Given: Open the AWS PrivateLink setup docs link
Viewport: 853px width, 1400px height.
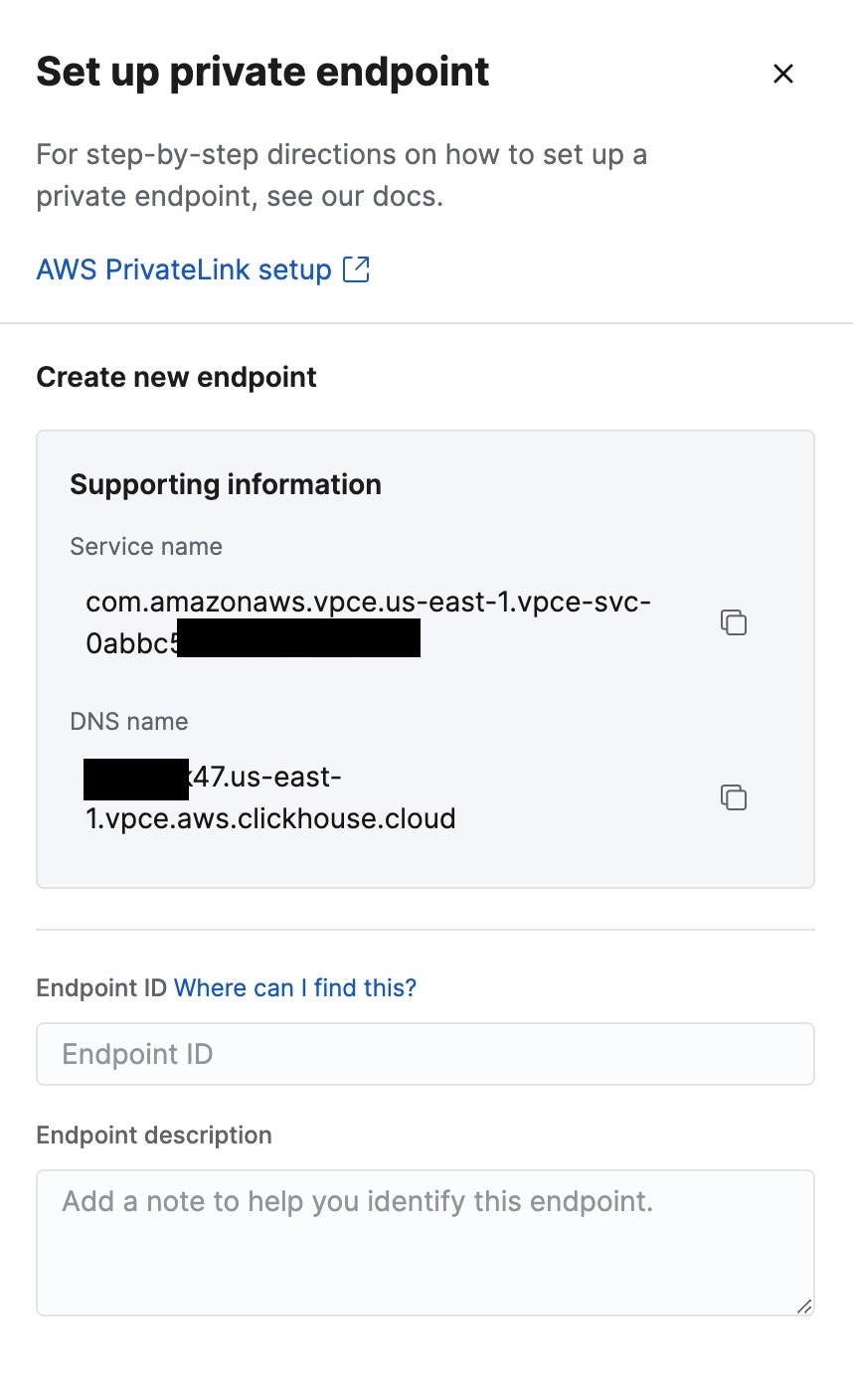Looking at the screenshot, I should pyautogui.click(x=184, y=269).
